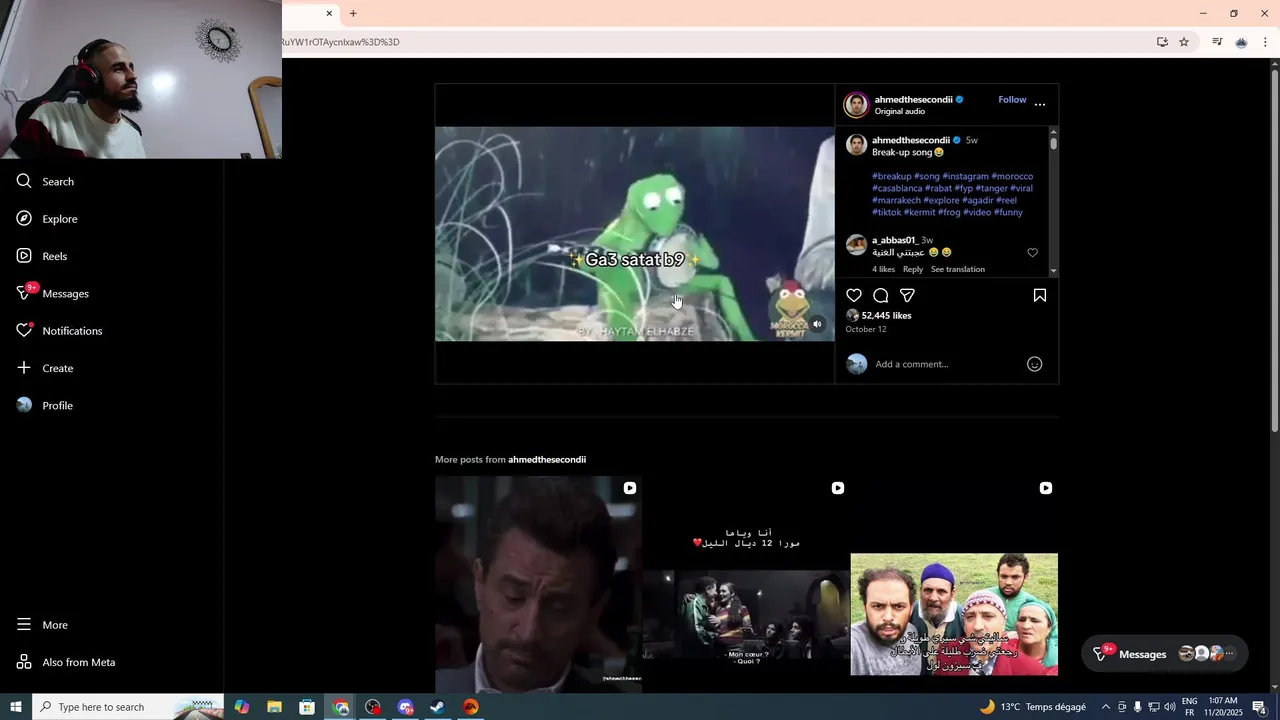Viewport: 1280px width, 720px height.
Task: Close the current browser tab
Action: point(328,13)
